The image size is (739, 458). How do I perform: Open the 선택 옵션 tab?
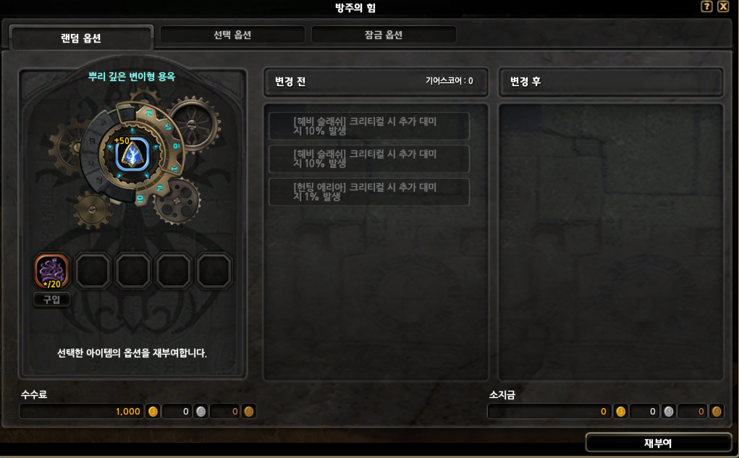(232, 35)
